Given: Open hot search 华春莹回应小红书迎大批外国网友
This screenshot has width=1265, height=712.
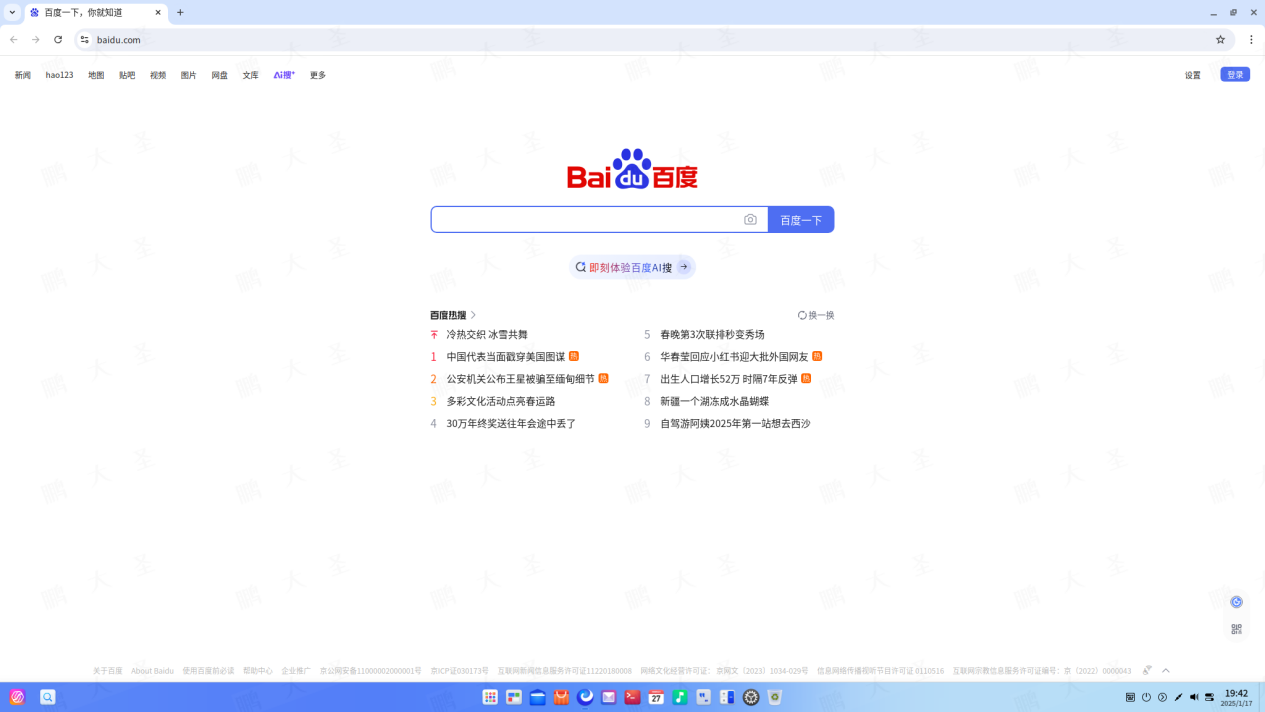Looking at the screenshot, I should pos(734,357).
